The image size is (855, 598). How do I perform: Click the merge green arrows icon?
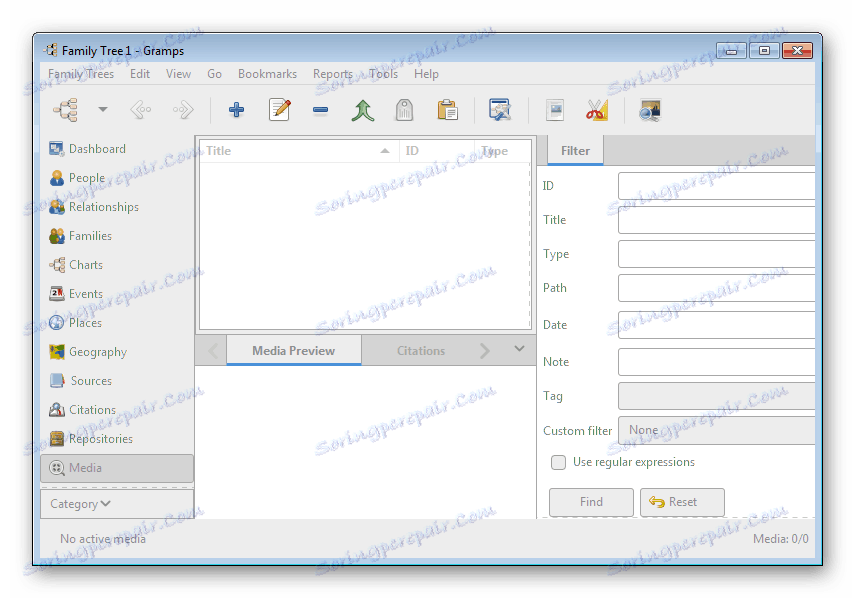pos(363,110)
